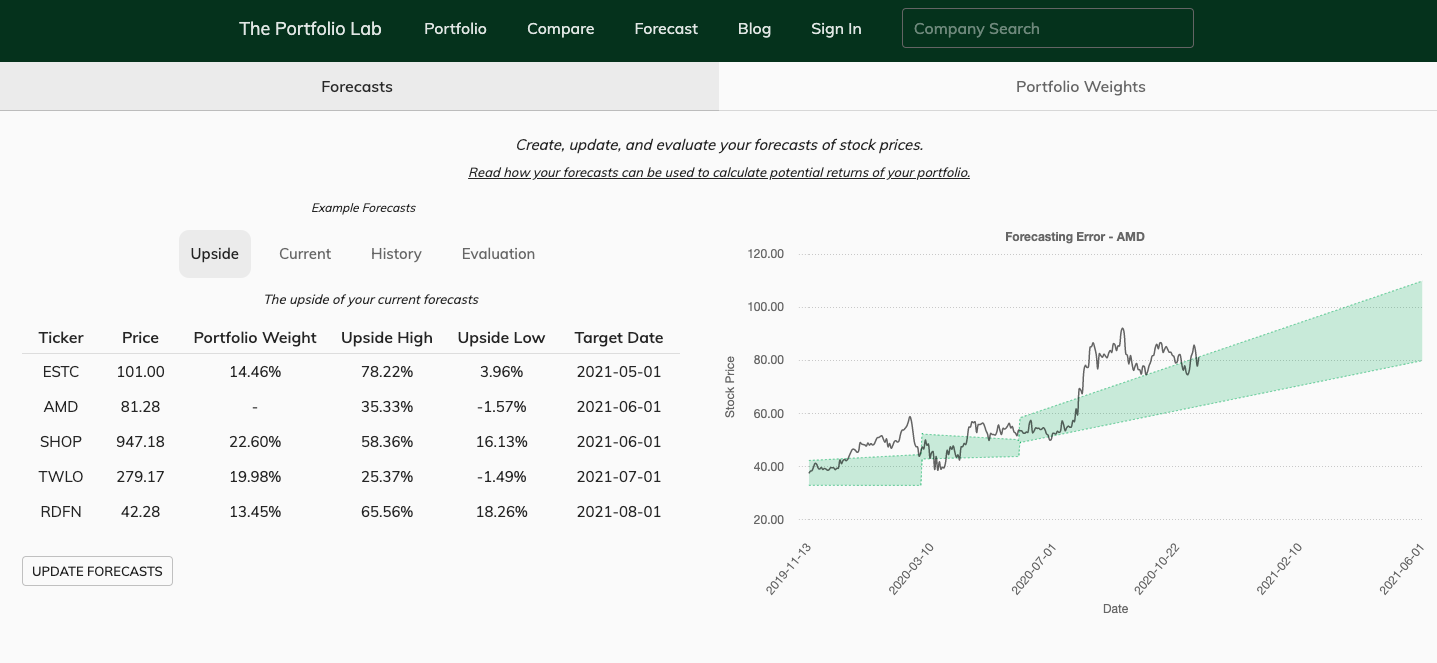Screen dimensions: 1437x663
Task: Show the History tab
Action: tap(396, 254)
